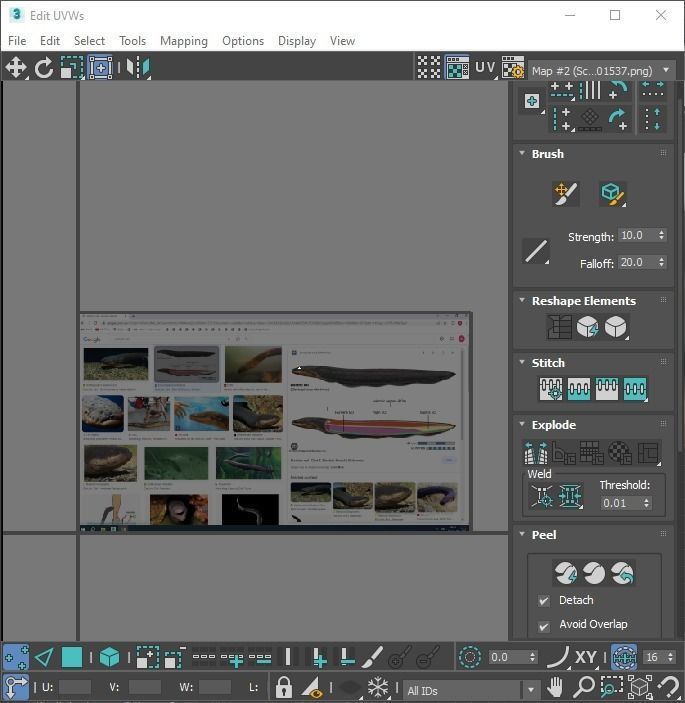Click Stitch to Target icon
Screen dimensions: 685x703
click(x=551, y=388)
